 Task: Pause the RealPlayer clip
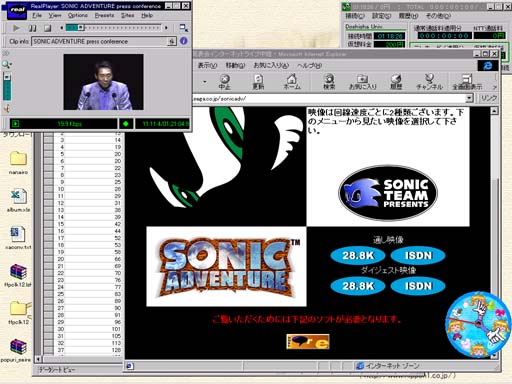(x=33, y=28)
